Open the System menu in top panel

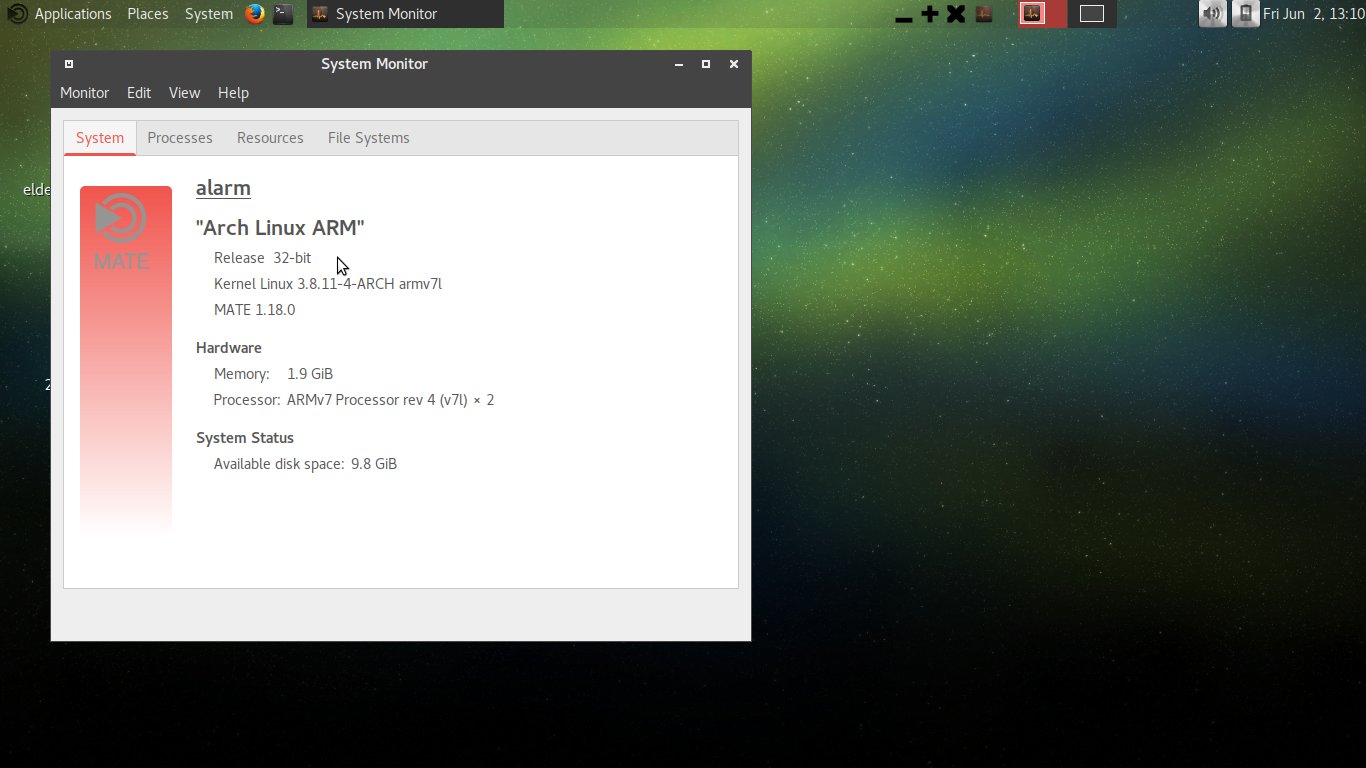point(209,14)
